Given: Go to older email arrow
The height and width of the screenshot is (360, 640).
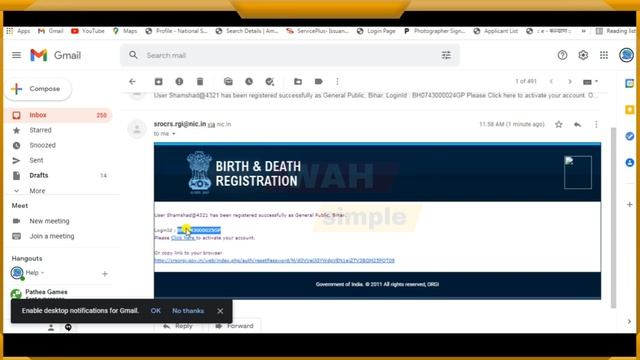Looking at the screenshot, I should pos(570,82).
